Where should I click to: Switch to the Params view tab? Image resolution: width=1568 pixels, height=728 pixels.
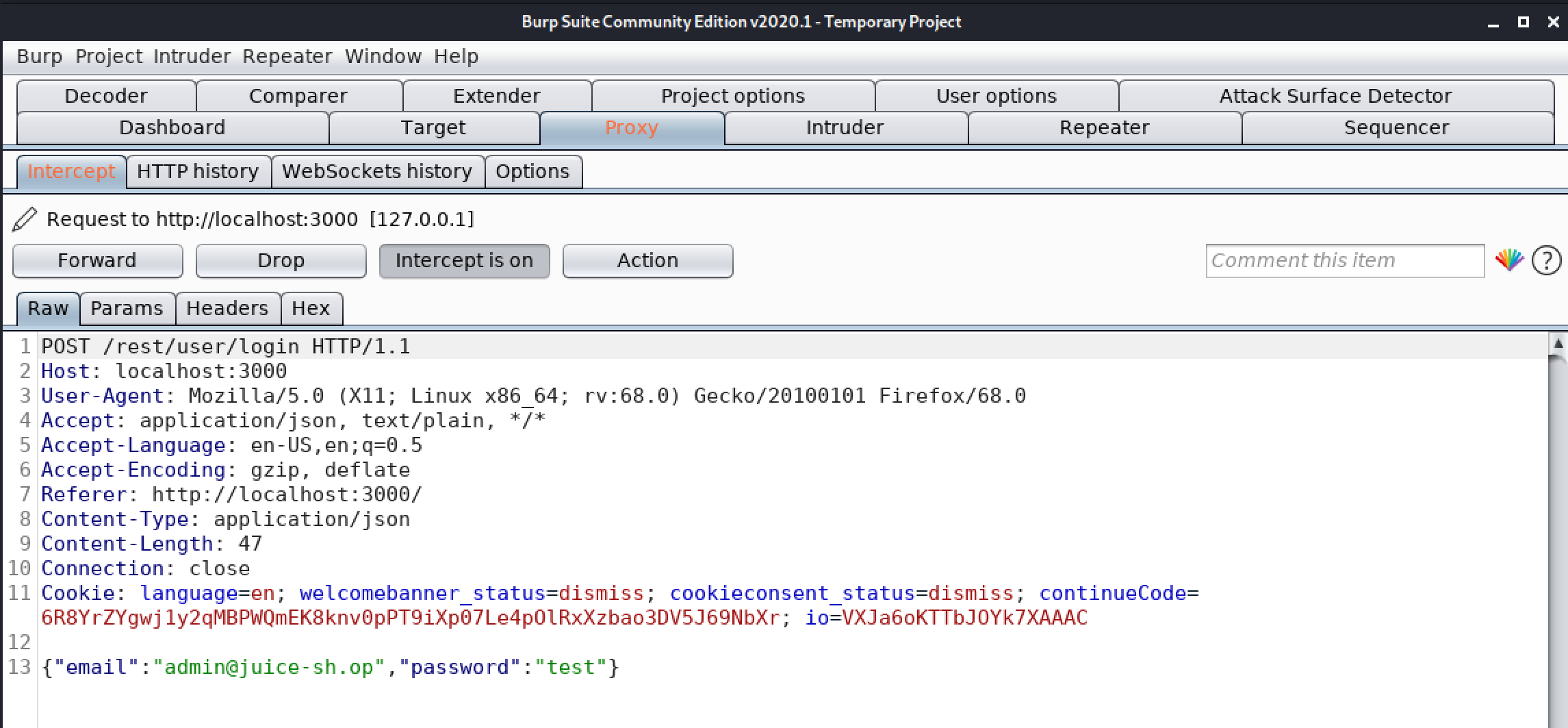pyautogui.click(x=127, y=309)
